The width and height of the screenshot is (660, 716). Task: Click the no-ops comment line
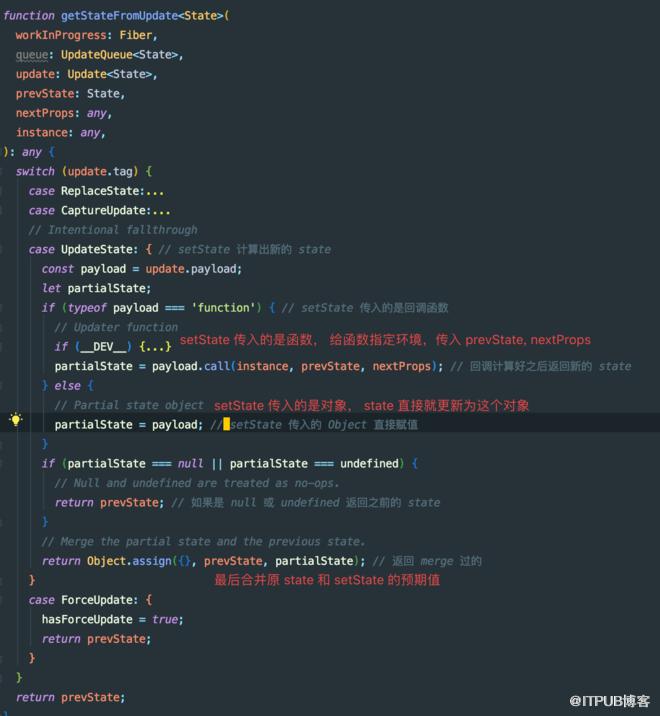coord(197,483)
